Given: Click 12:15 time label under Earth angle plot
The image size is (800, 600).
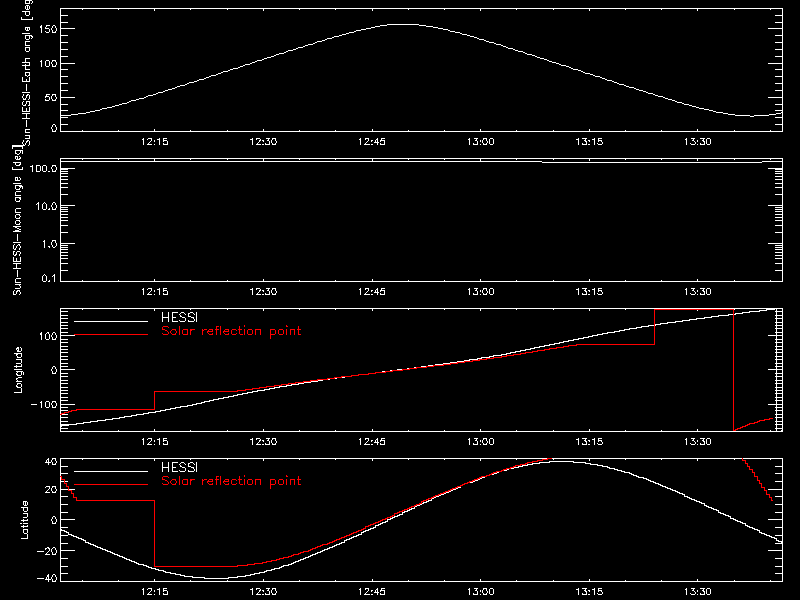Looking at the screenshot, I should pyautogui.click(x=155, y=141).
